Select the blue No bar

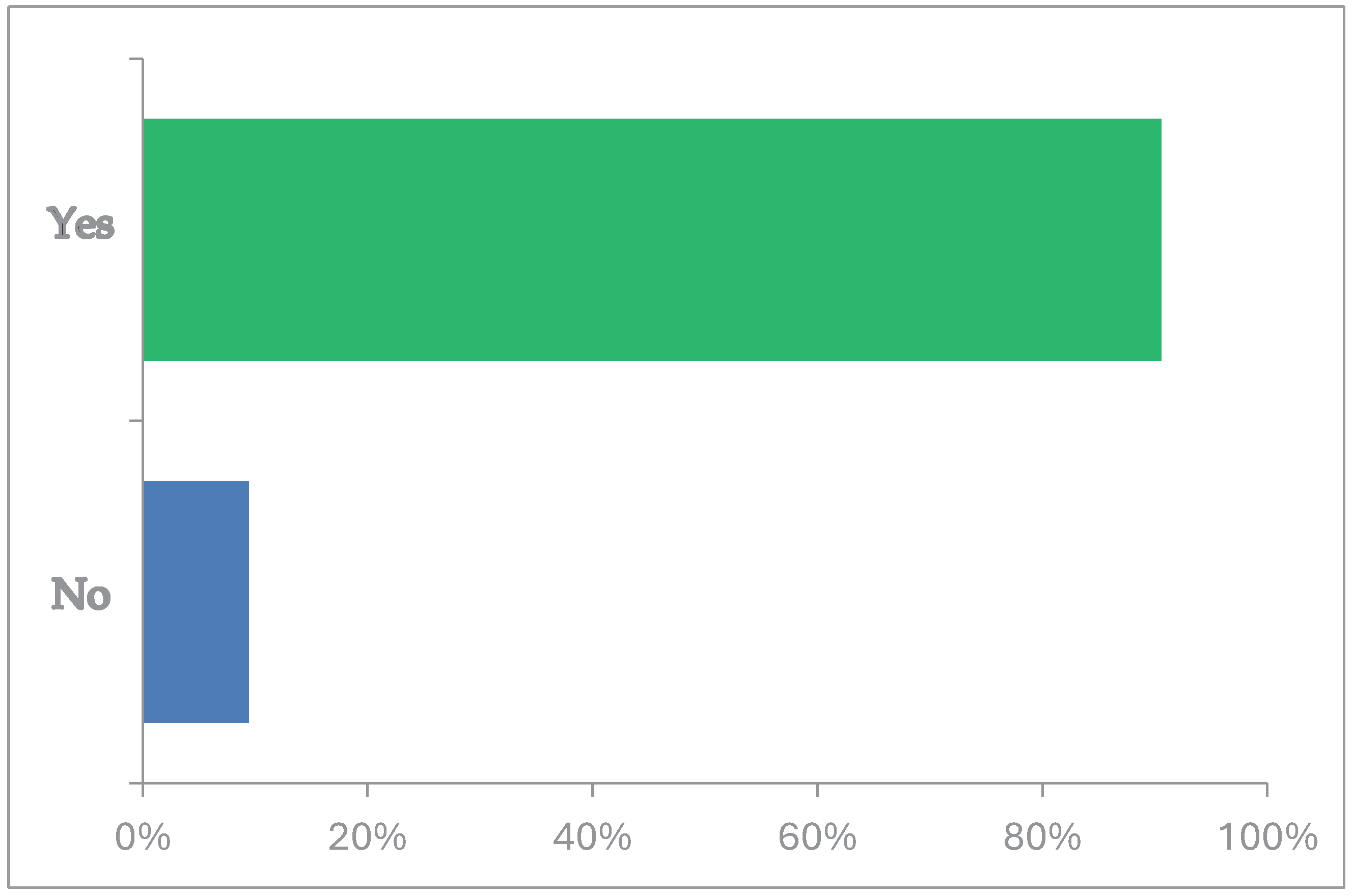click(196, 602)
